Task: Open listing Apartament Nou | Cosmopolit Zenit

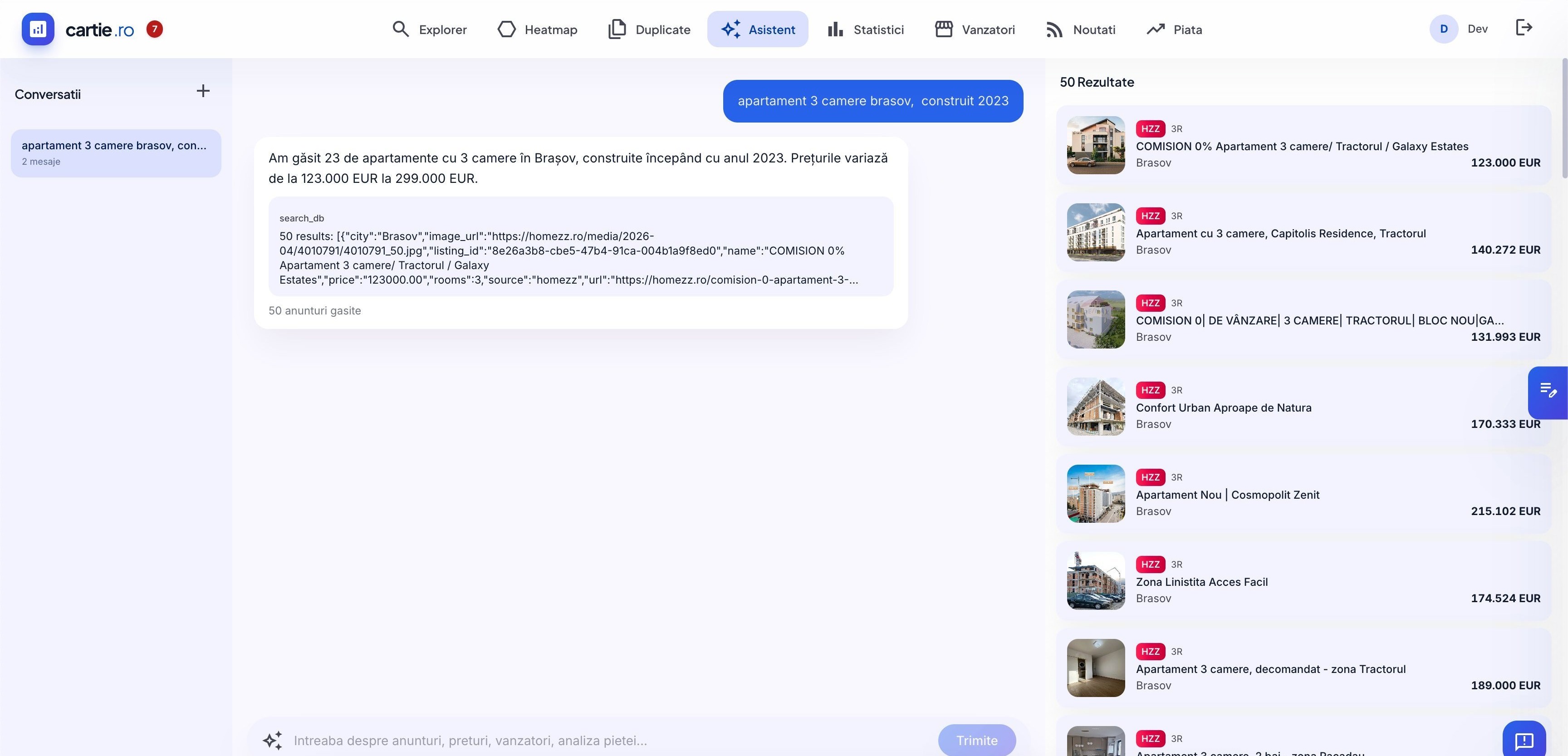Action: pyautogui.click(x=1303, y=494)
